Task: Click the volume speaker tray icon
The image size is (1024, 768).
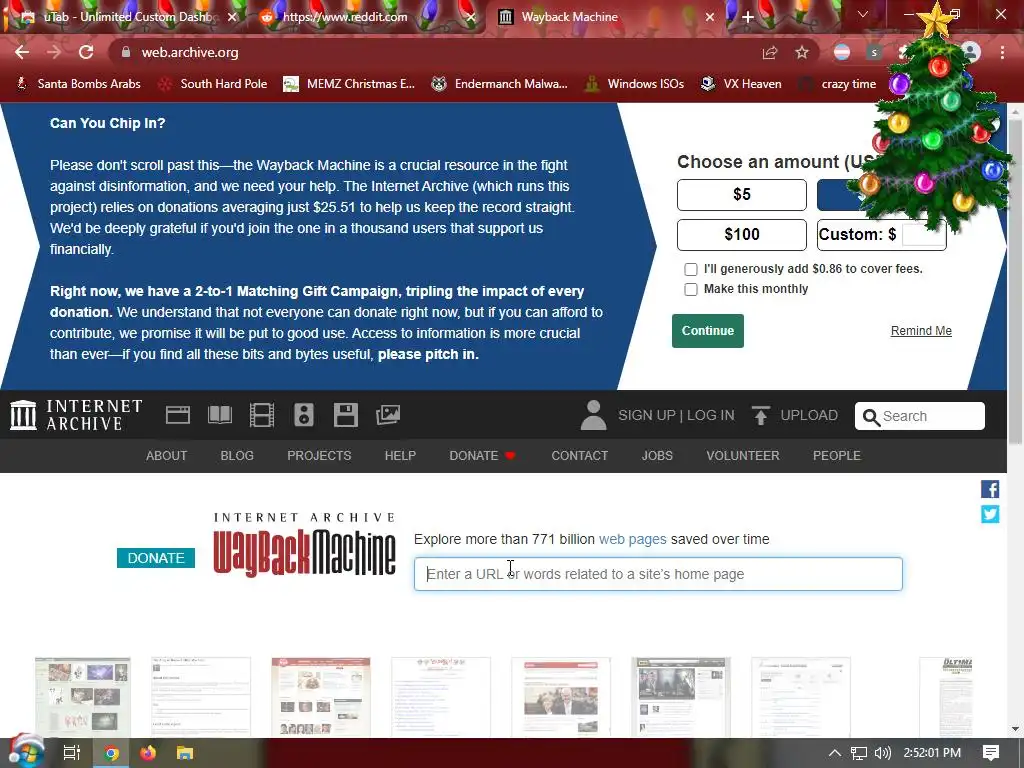Action: pyautogui.click(x=883, y=753)
